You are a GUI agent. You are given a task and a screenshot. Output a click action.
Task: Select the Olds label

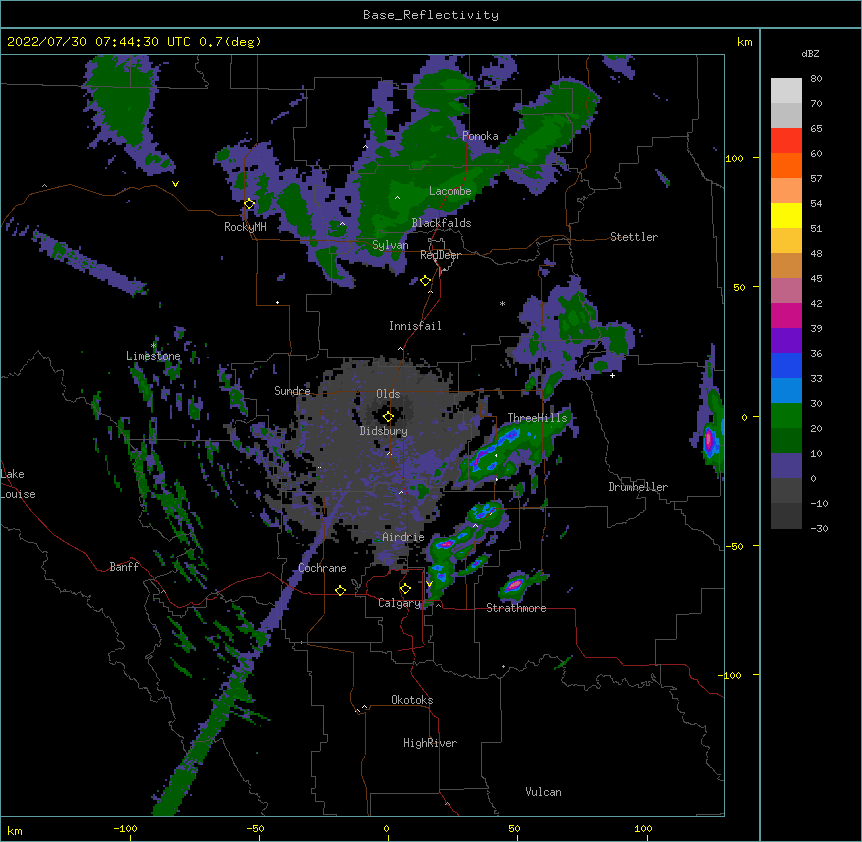tap(388, 394)
